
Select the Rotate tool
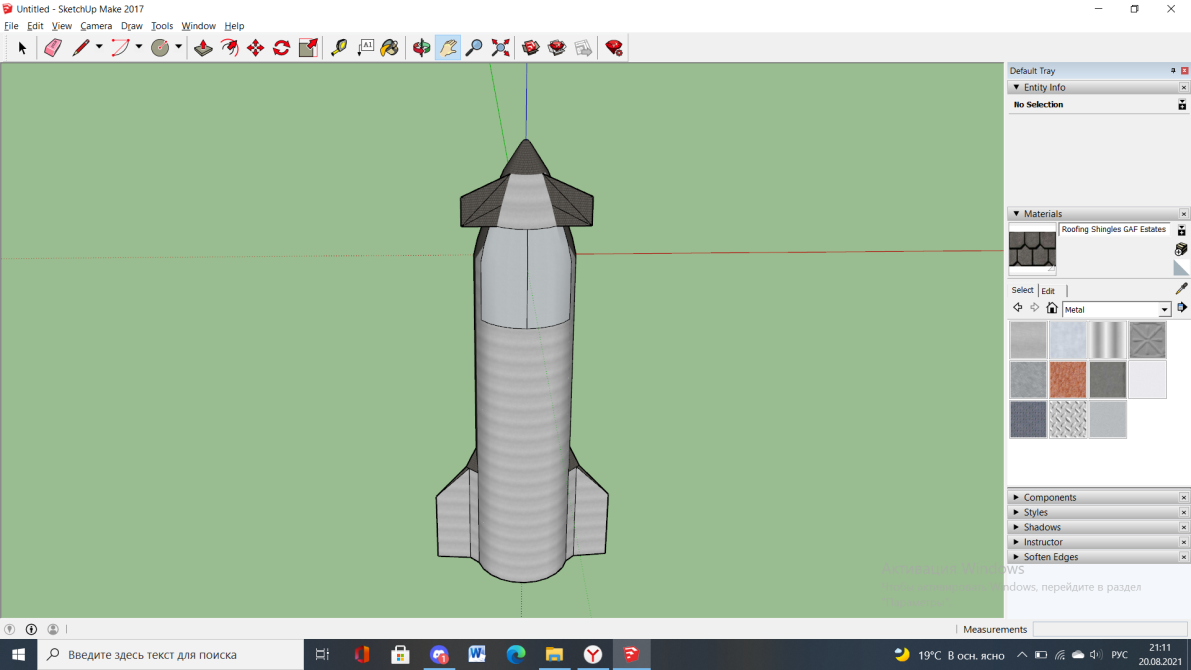click(282, 48)
